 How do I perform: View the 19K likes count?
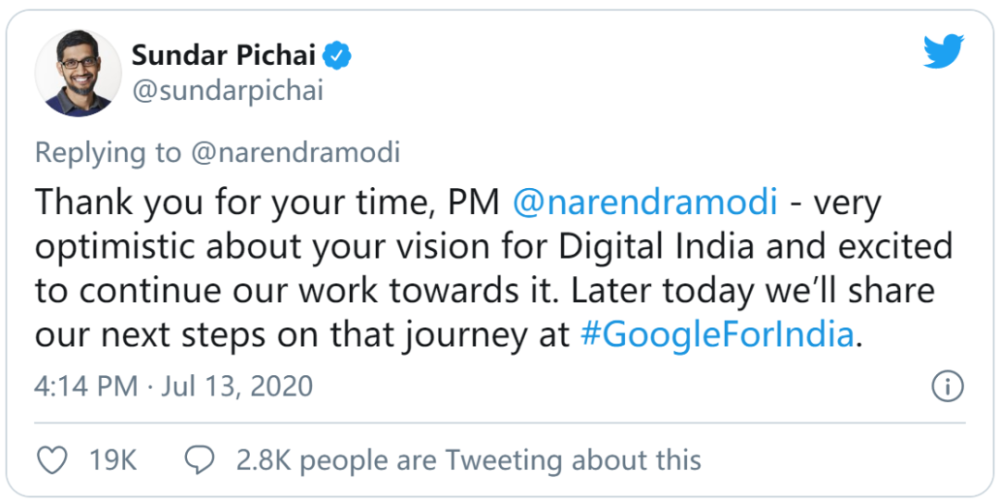pyautogui.click(x=113, y=460)
